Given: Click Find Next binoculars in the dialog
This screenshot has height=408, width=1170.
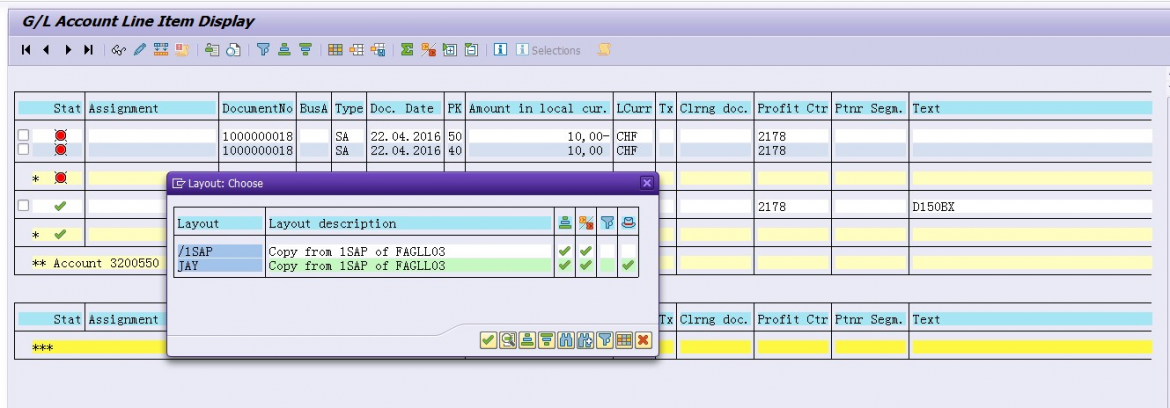Looking at the screenshot, I should coord(585,340).
